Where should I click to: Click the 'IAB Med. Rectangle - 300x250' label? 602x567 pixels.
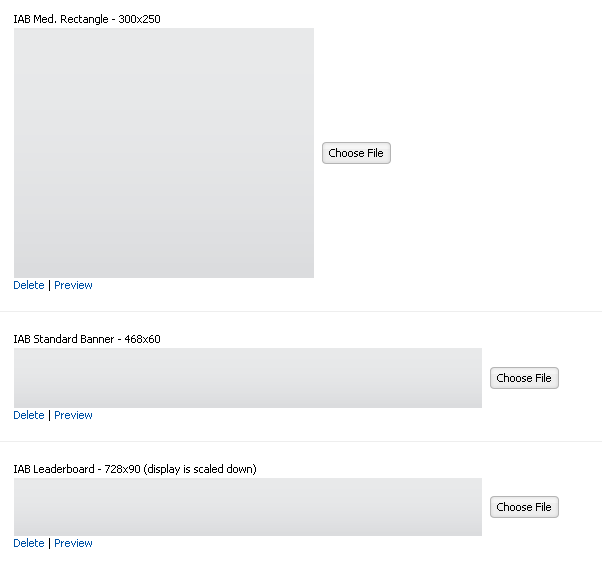point(87,19)
